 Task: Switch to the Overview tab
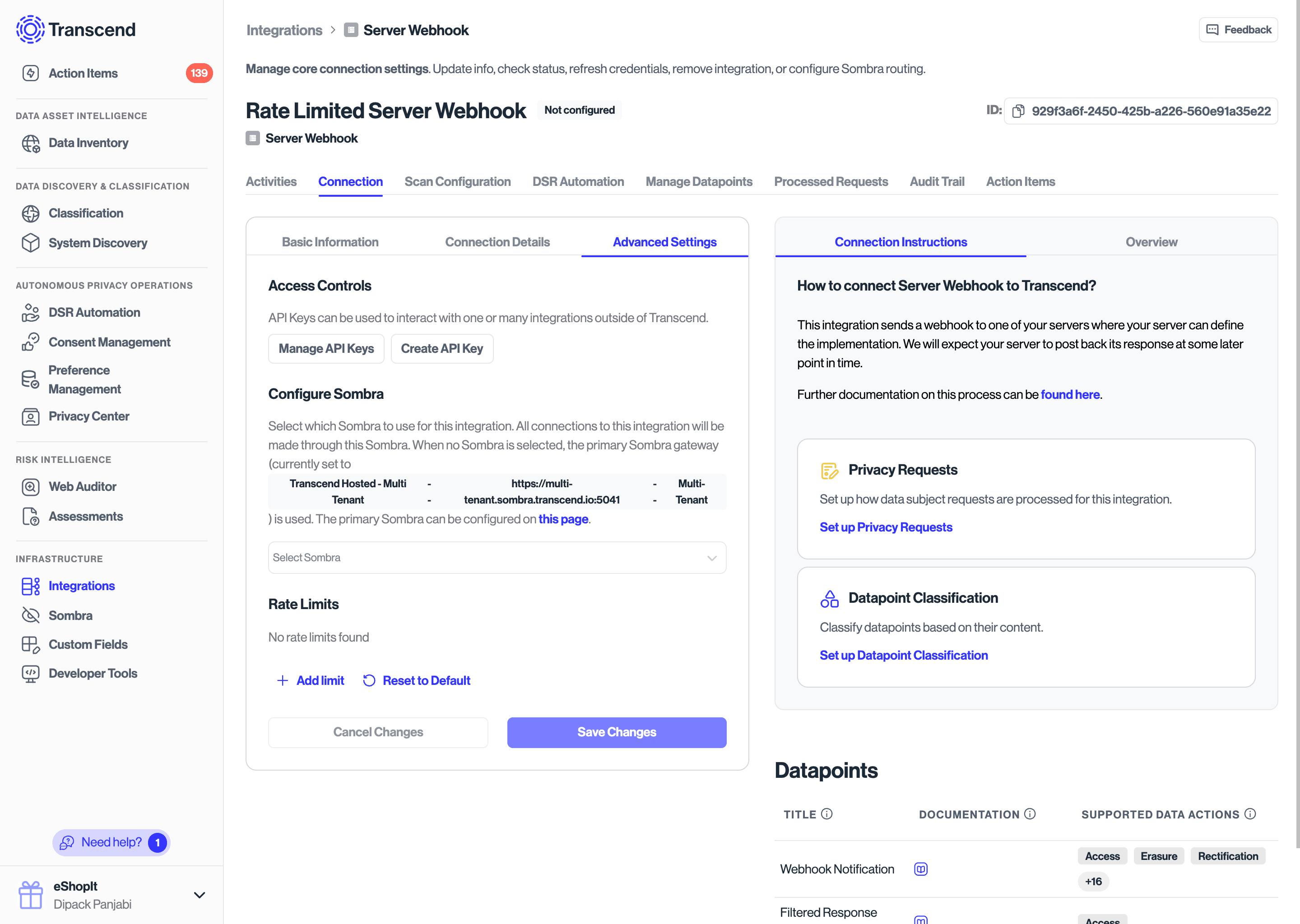(1151, 242)
